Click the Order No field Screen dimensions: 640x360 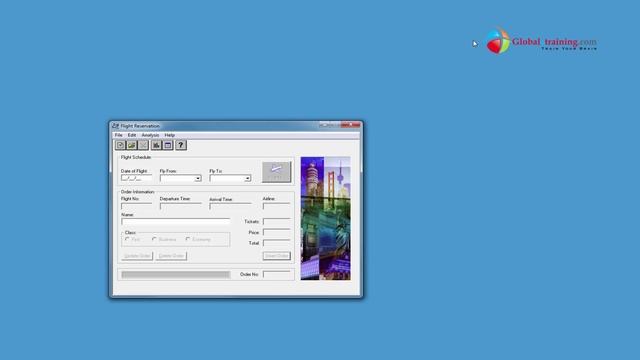pos(276,274)
